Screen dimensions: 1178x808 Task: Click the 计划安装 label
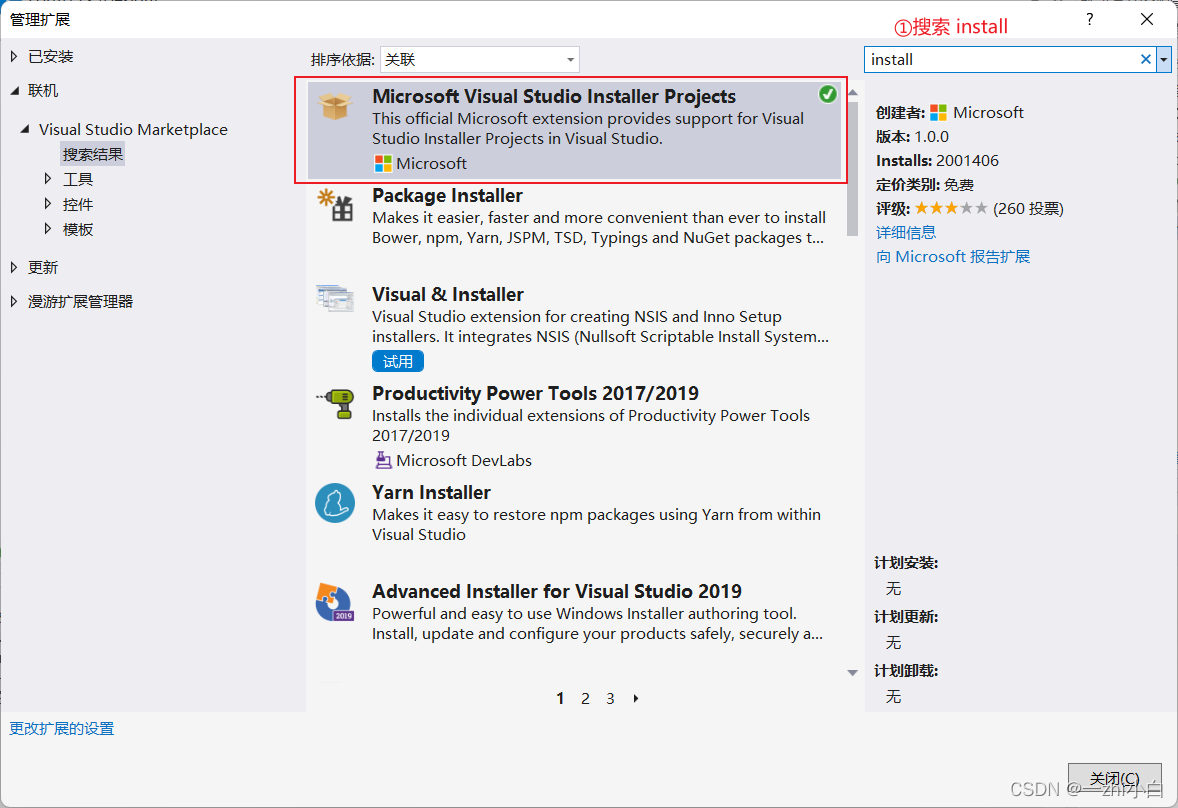click(x=906, y=562)
